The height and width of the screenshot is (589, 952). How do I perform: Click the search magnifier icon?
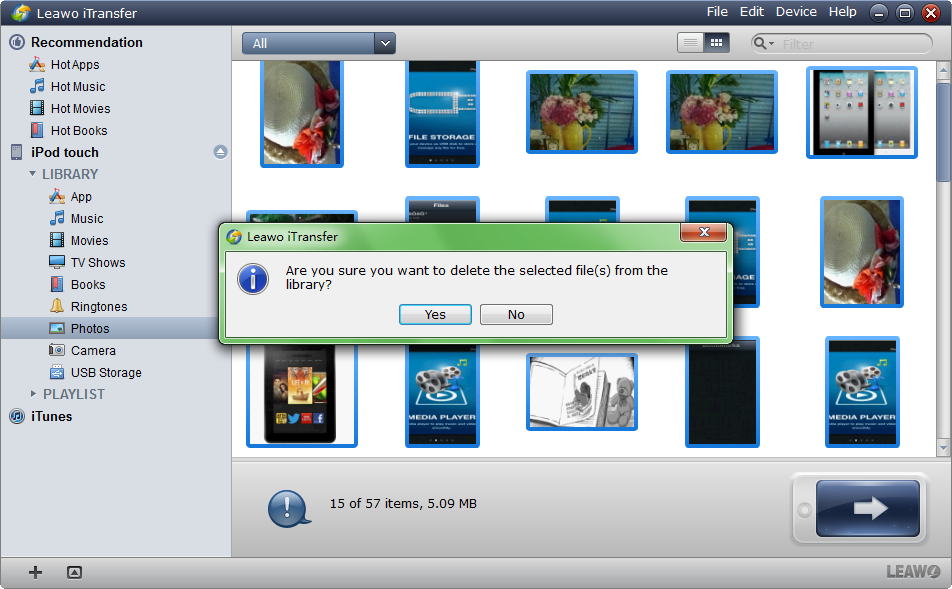[759, 43]
